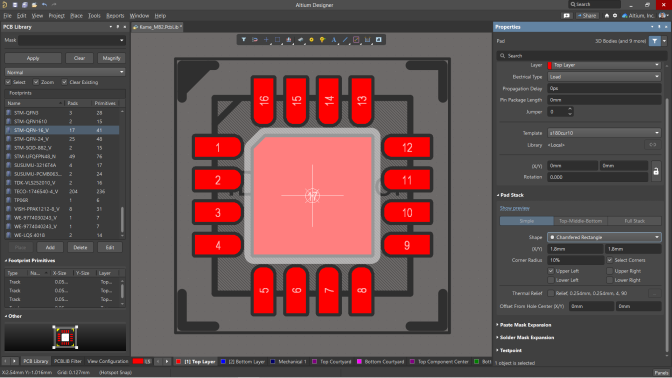Click the place 3D body icon

point(300,40)
